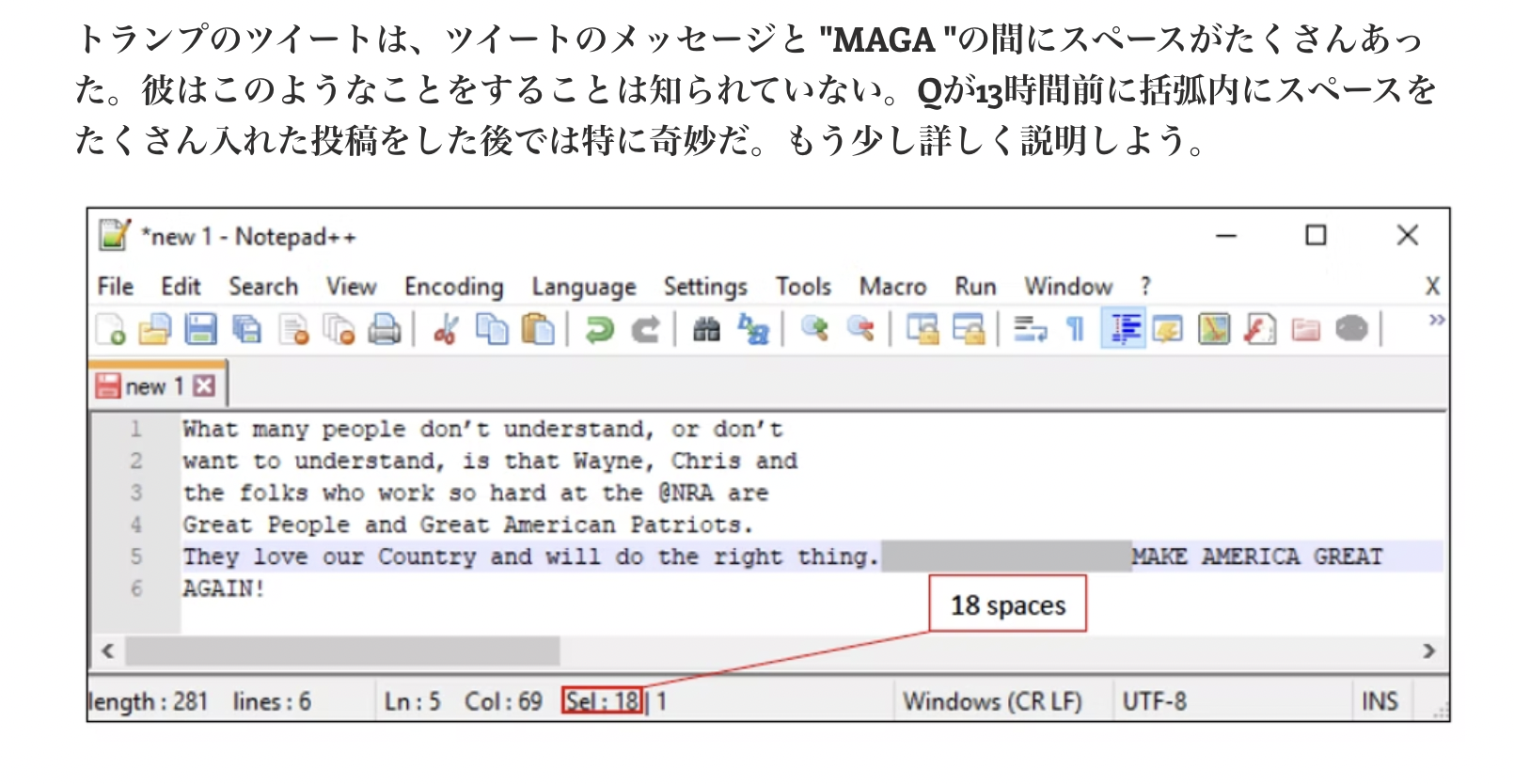1514x784 pixels.
Task: Open the Search menu
Action: click(x=263, y=286)
